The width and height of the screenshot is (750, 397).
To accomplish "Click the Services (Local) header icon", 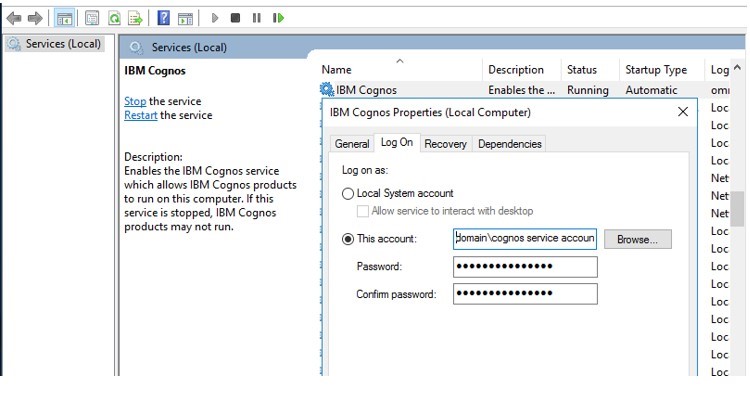I will tap(136, 47).
